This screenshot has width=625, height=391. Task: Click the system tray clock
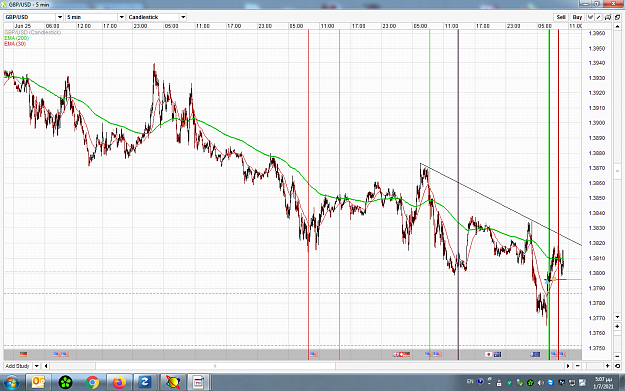[x=603, y=383]
